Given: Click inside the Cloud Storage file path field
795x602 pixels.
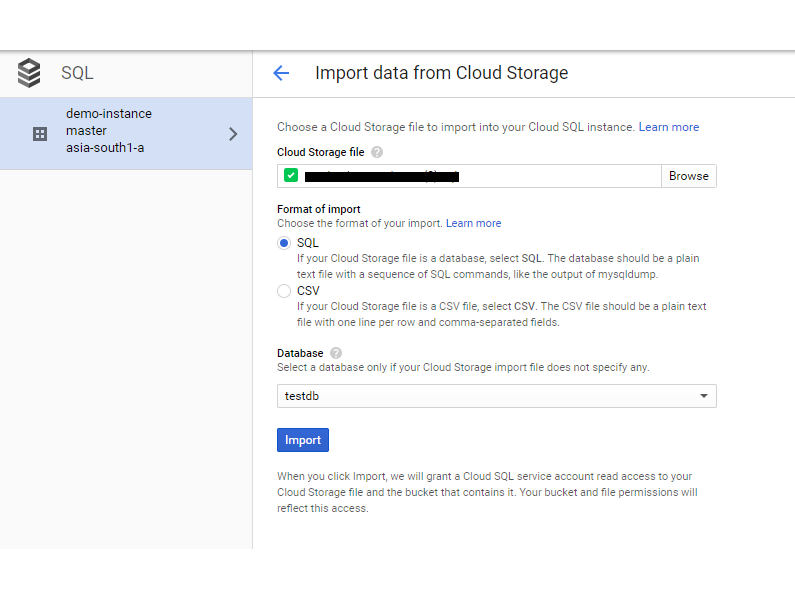Looking at the screenshot, I should 469,176.
